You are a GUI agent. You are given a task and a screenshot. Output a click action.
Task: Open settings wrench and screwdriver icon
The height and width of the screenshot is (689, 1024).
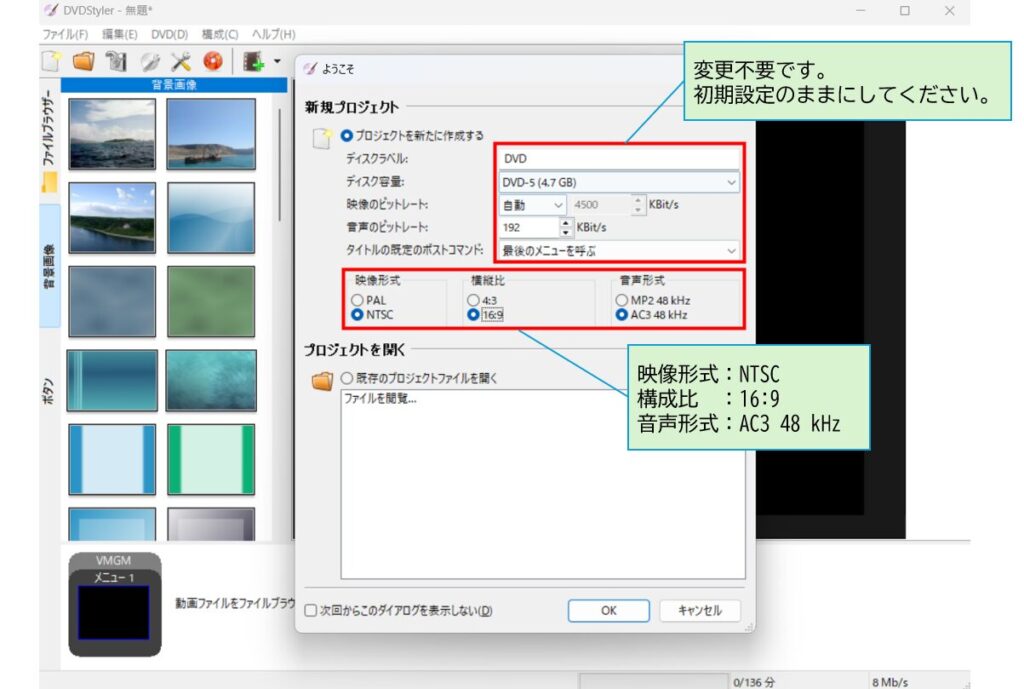point(181,61)
